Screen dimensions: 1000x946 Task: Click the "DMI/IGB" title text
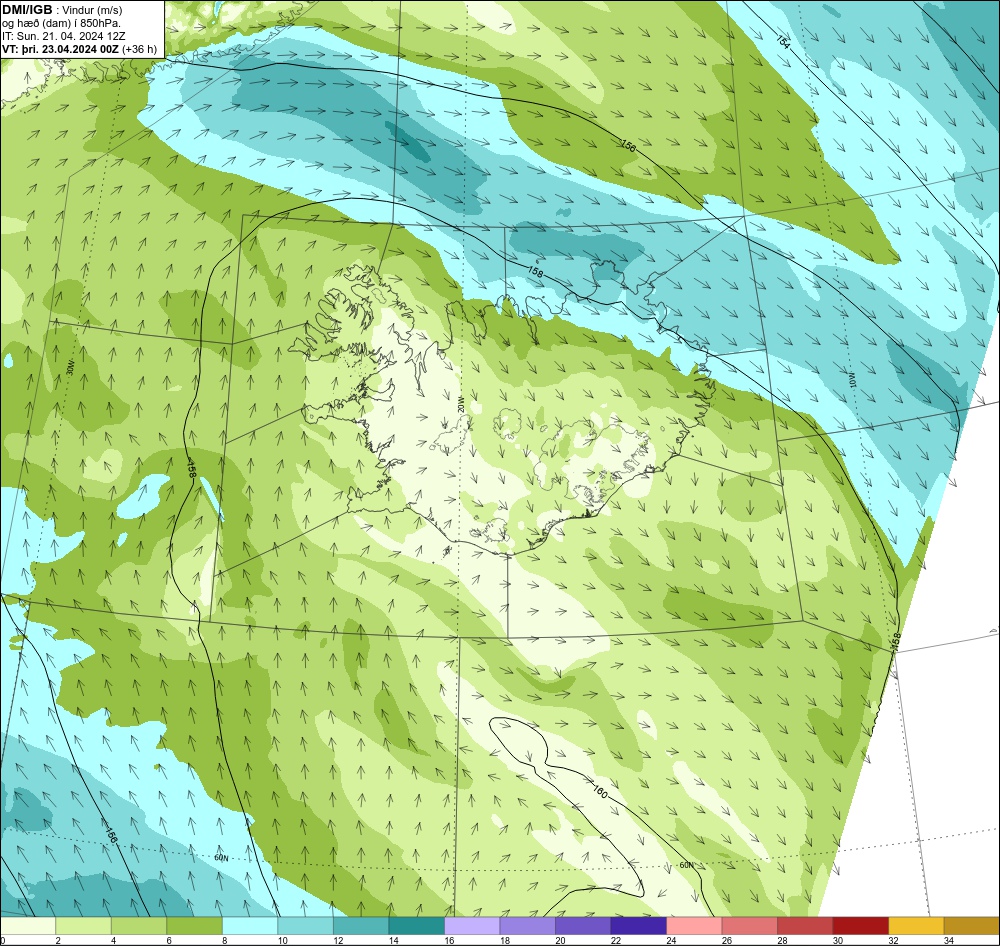point(27,10)
